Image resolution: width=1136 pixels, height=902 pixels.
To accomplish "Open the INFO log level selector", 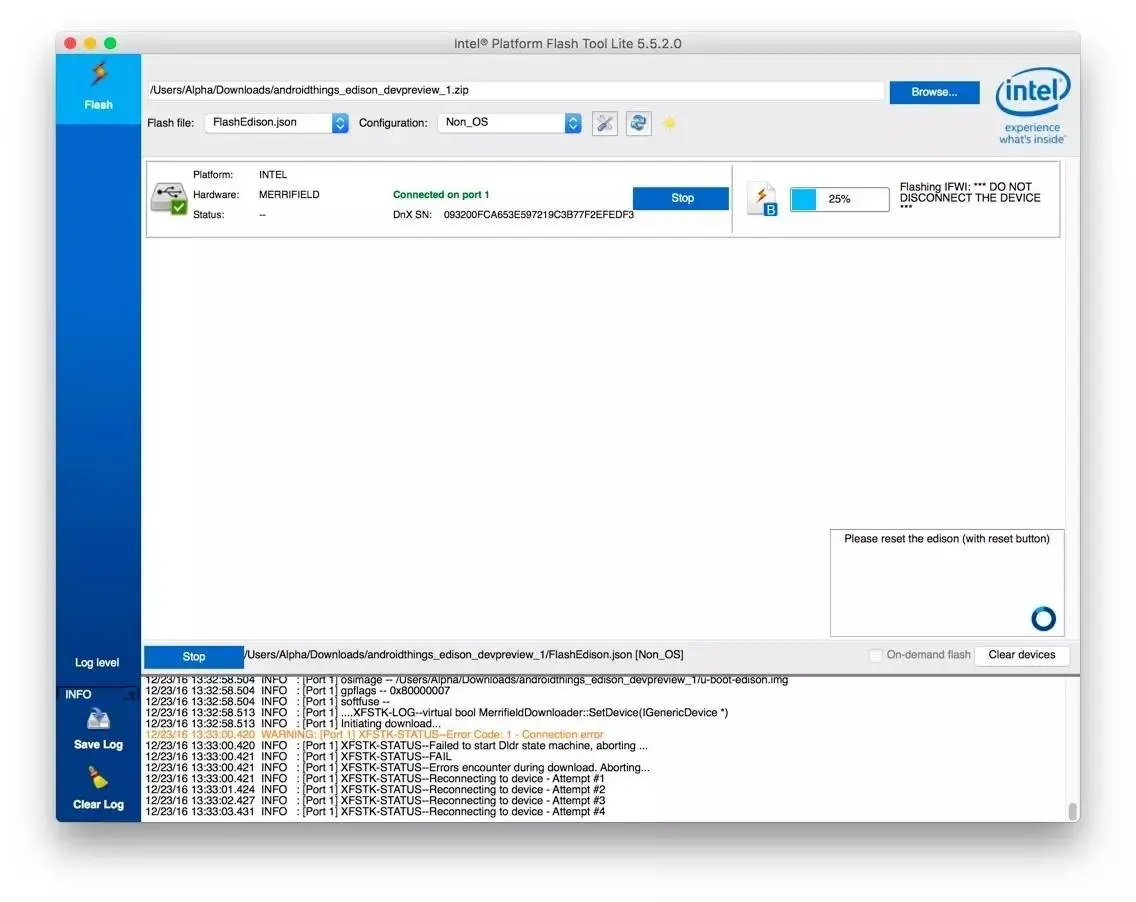I will tap(98, 694).
